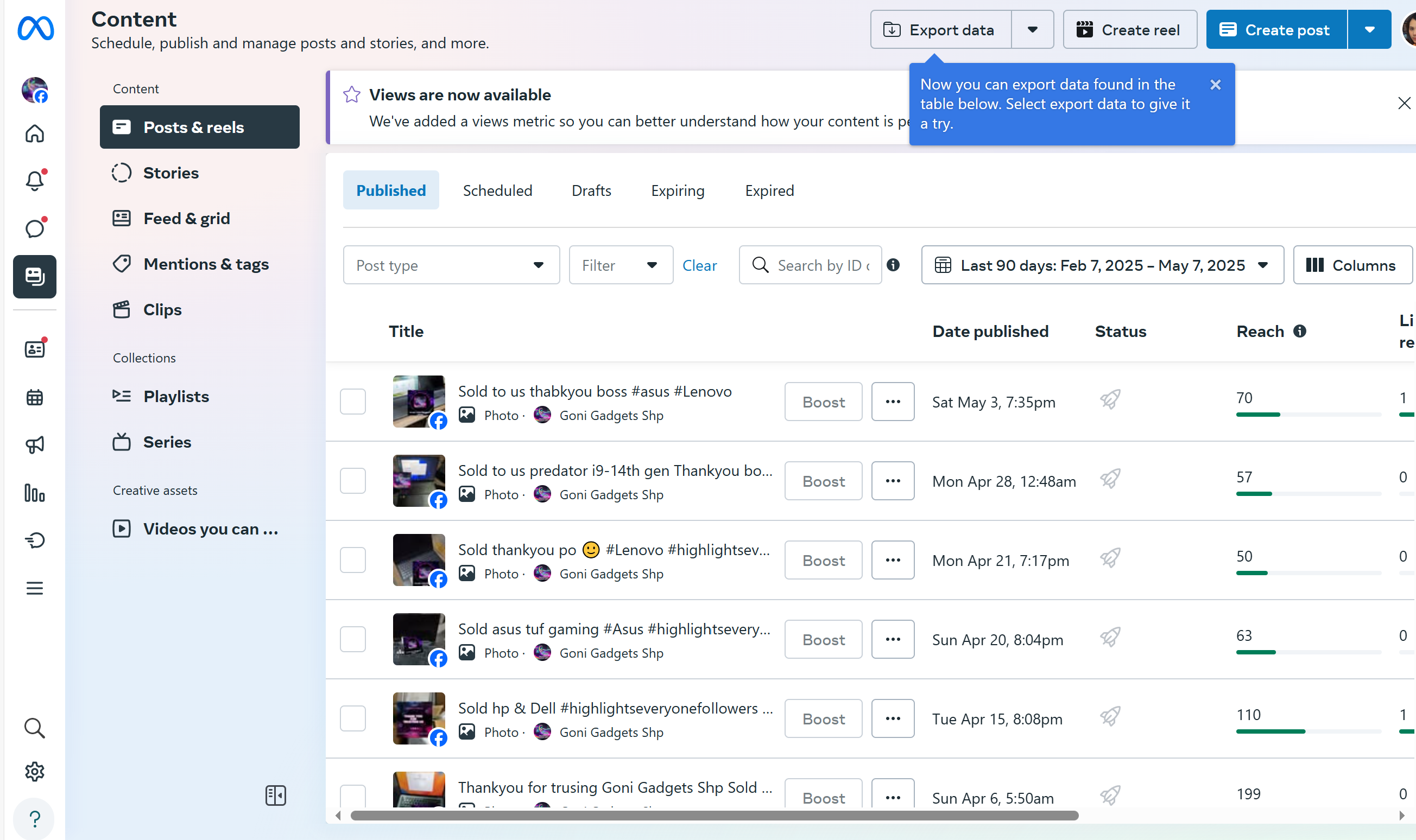Expand the Post type dropdown
The height and width of the screenshot is (840, 1416).
point(451,265)
